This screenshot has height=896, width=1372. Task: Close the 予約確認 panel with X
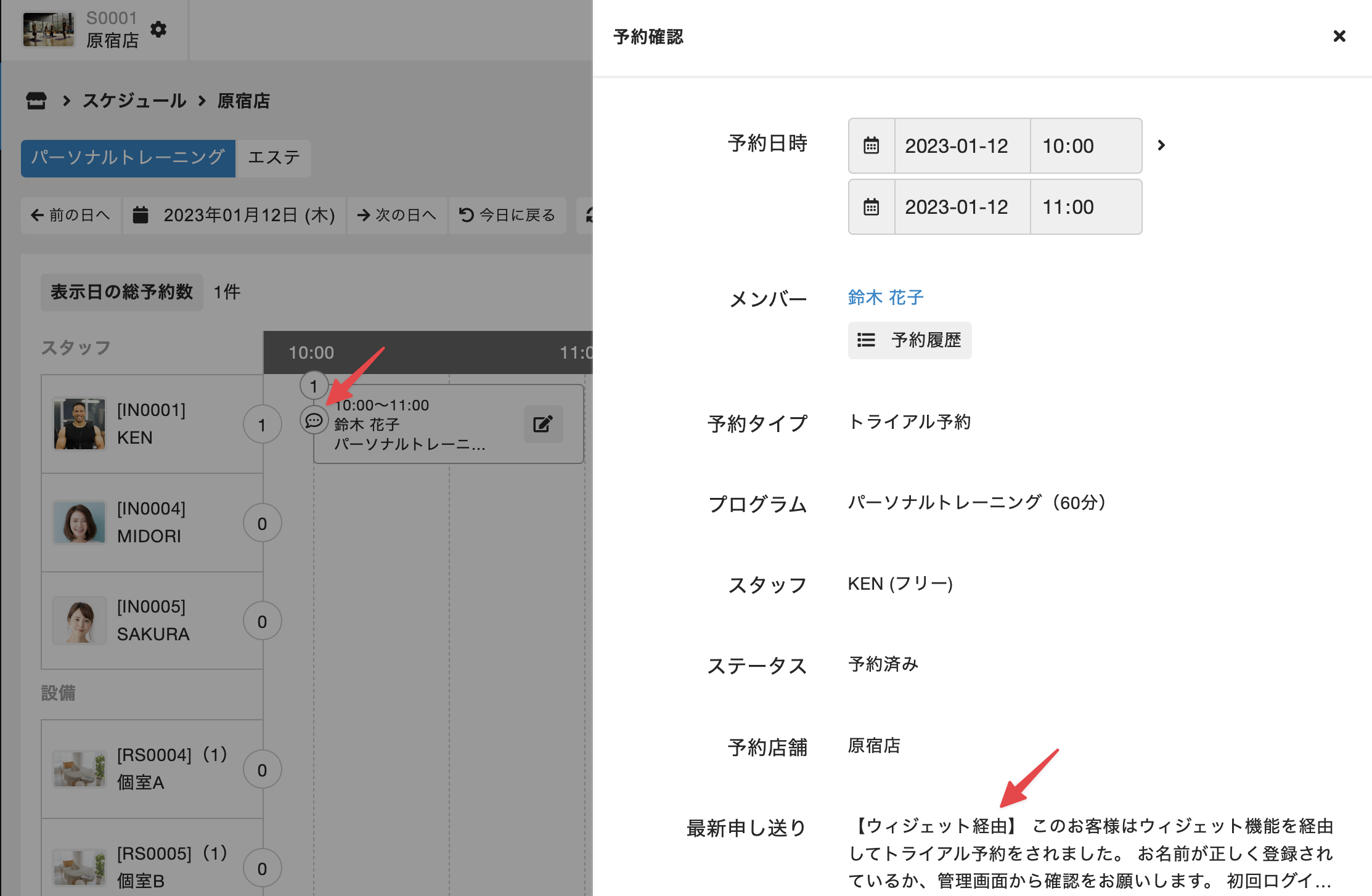pos(1339,36)
